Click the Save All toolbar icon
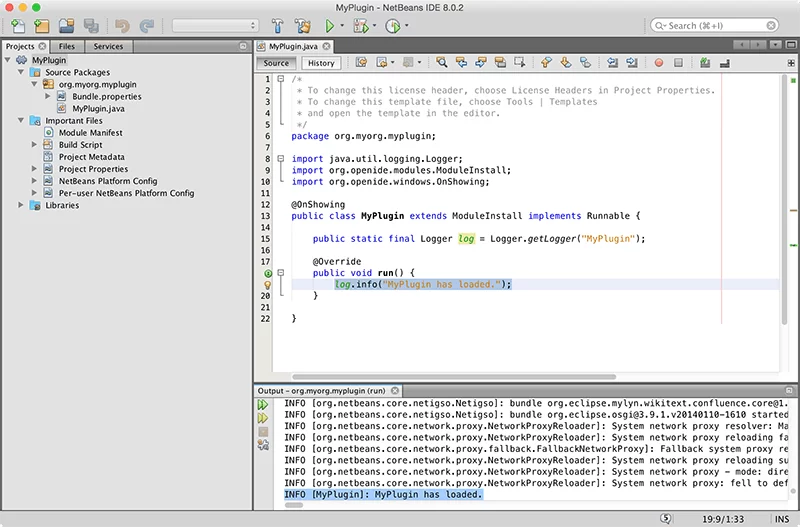 tap(91, 26)
